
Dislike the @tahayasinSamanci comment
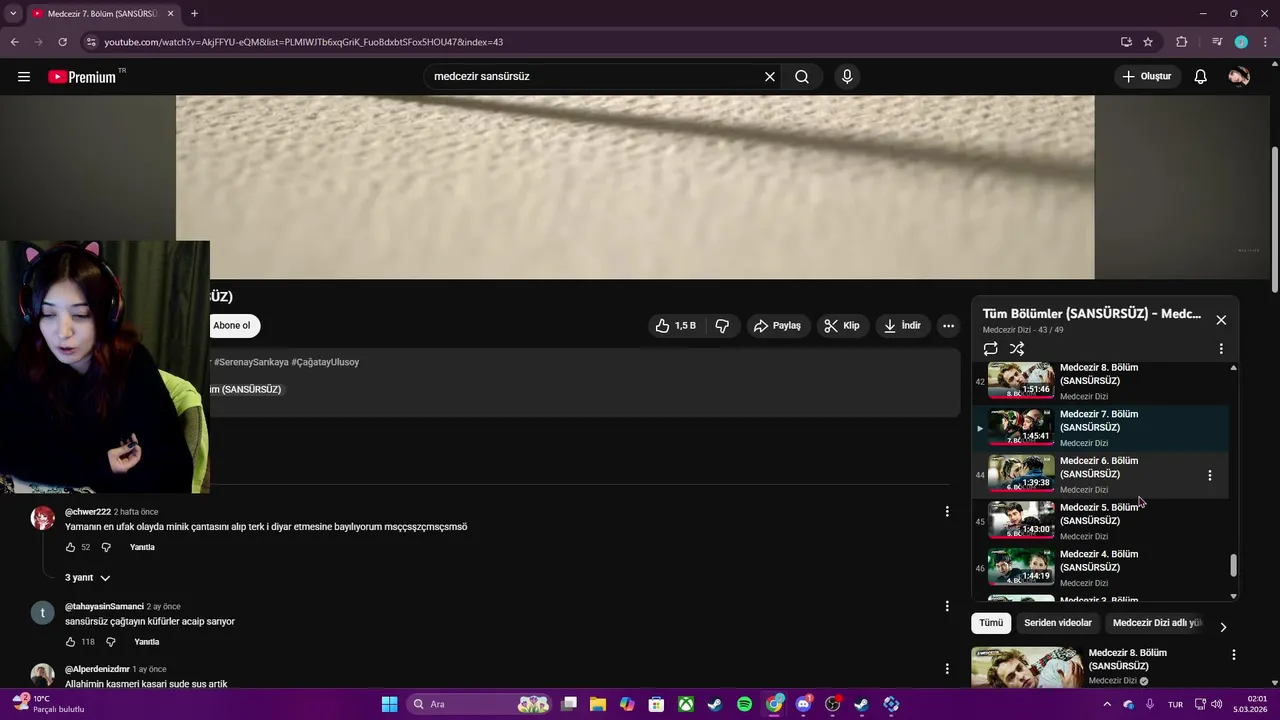point(110,642)
